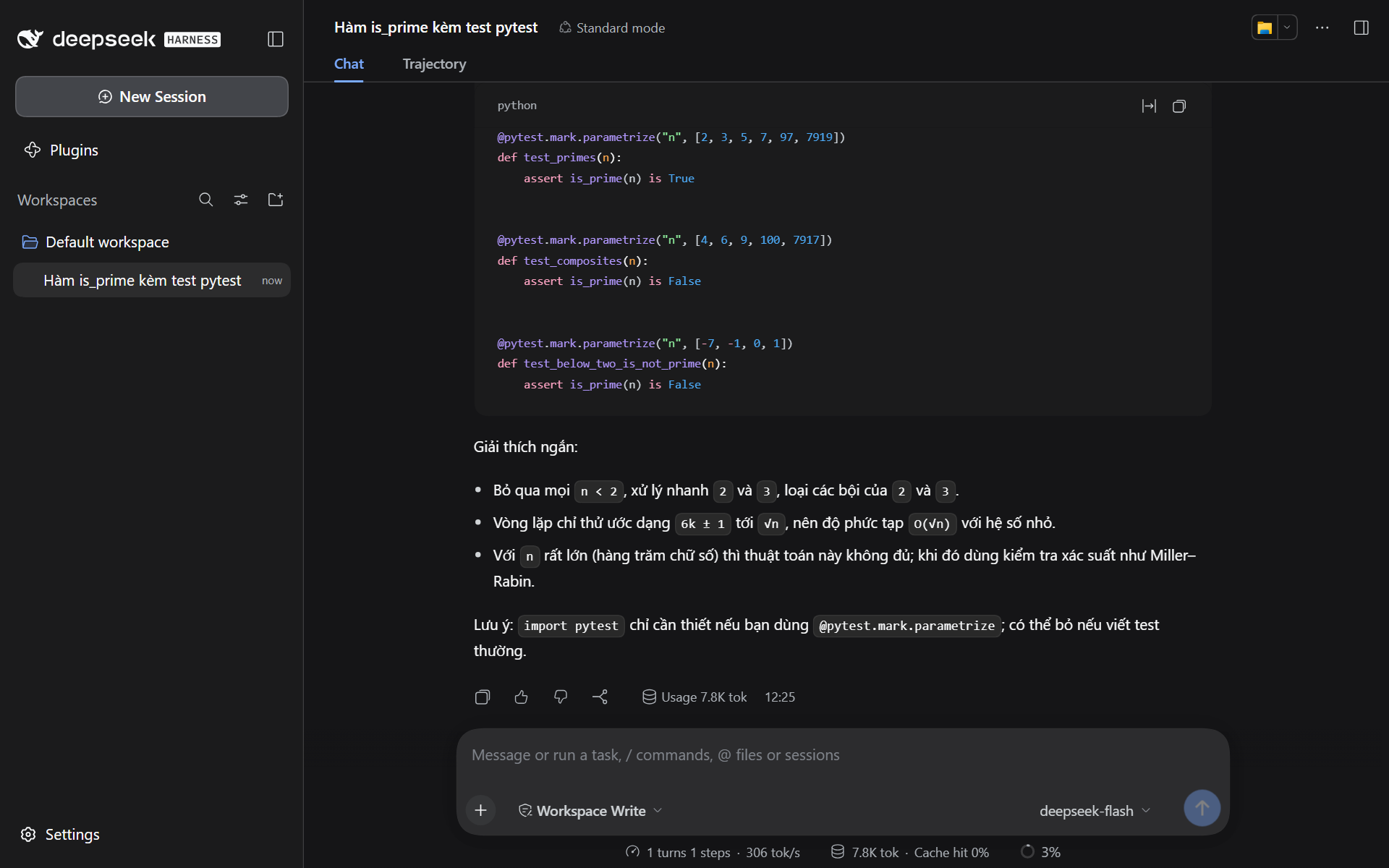The width and height of the screenshot is (1389, 868).
Task: Open the three-dots more options menu
Action: pyautogui.click(x=1322, y=28)
